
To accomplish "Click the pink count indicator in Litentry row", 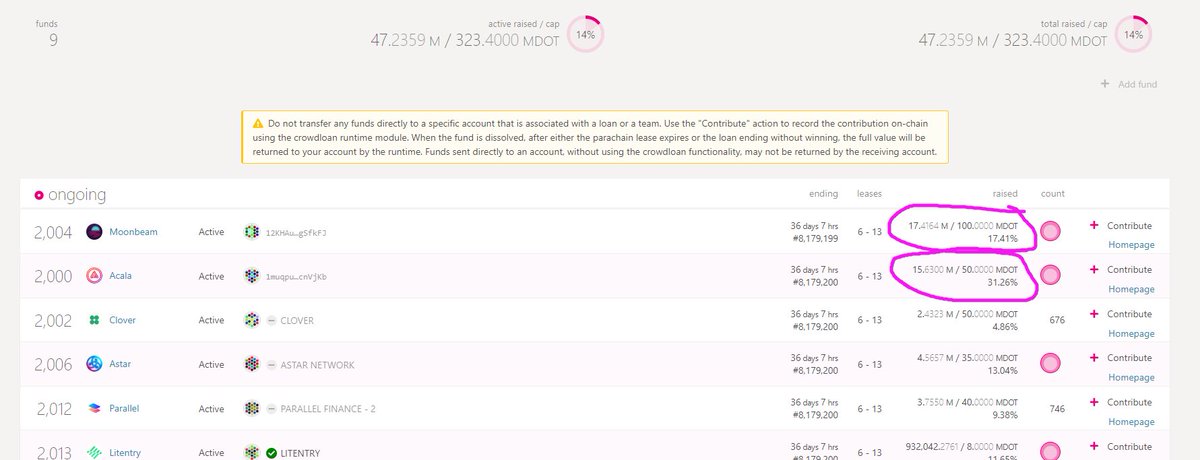I will pos(1051,452).
